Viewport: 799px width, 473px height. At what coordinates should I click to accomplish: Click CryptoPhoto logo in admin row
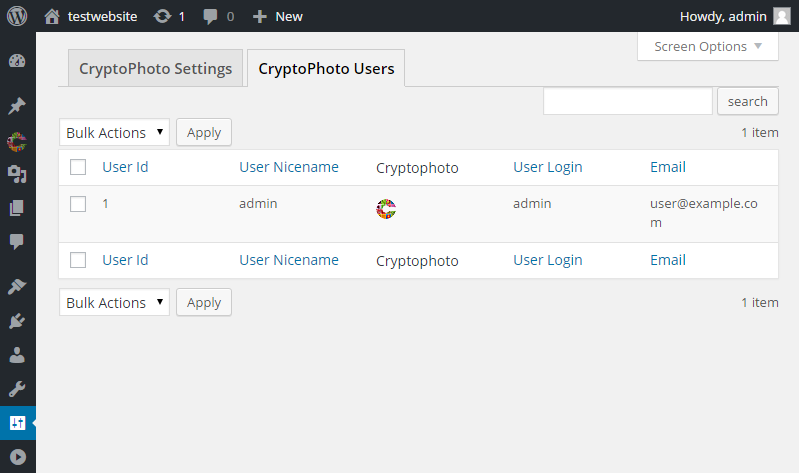(386, 209)
